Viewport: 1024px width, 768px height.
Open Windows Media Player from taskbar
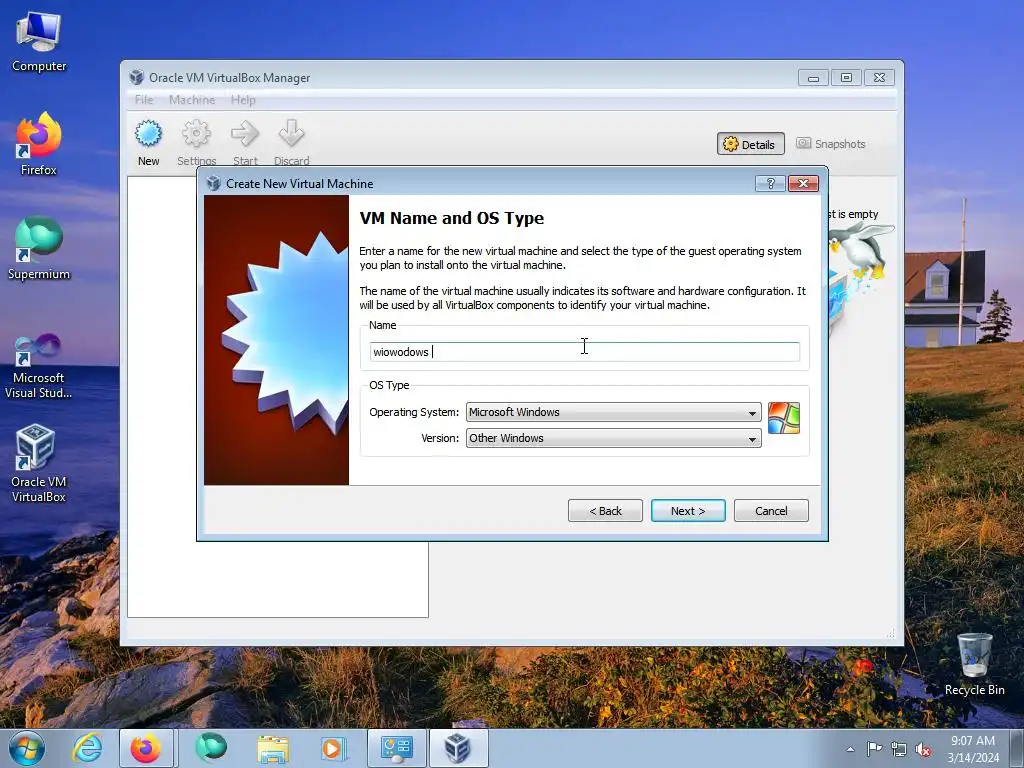click(333, 748)
